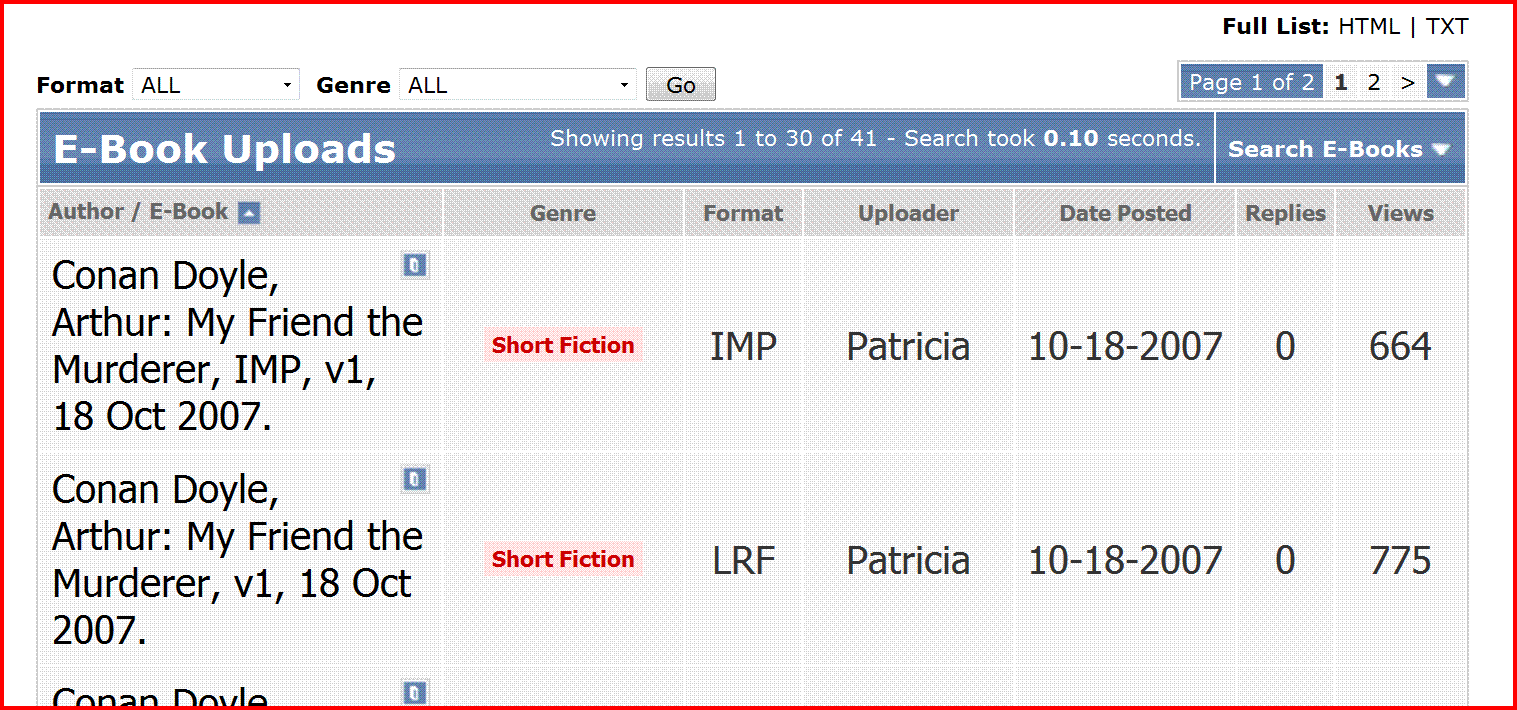Toggle sort arrow beside Author / E-Book
This screenshot has width=1517, height=710.
coord(249,213)
